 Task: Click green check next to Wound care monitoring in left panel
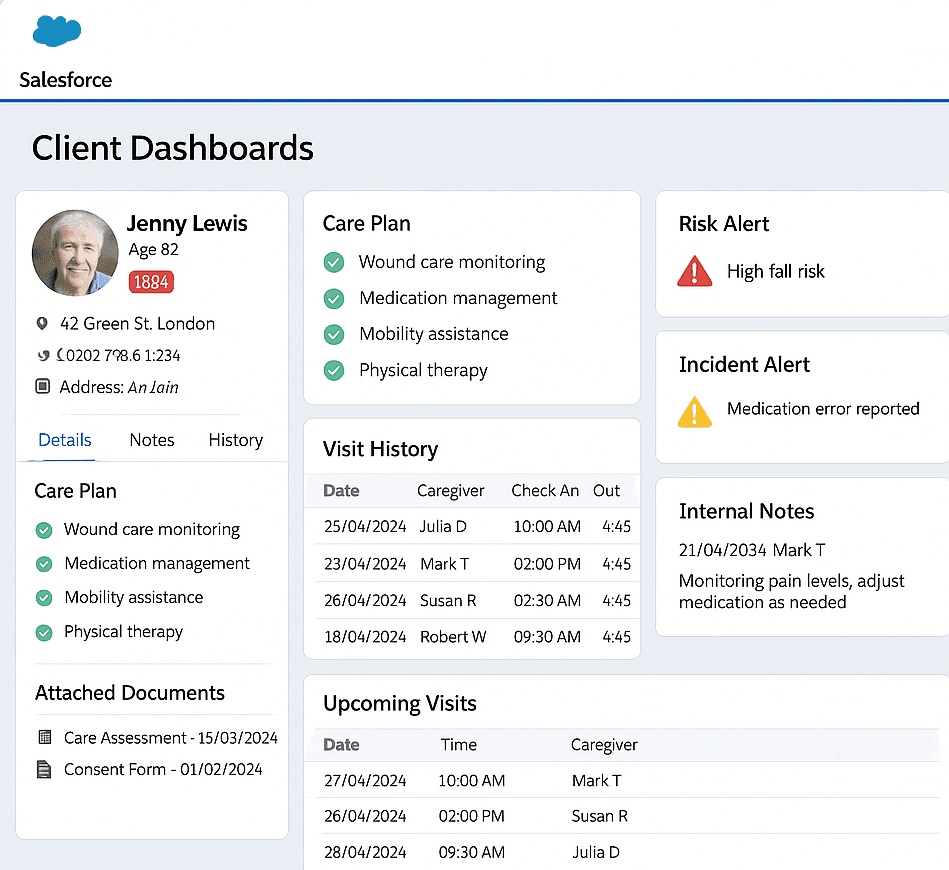tap(44, 530)
